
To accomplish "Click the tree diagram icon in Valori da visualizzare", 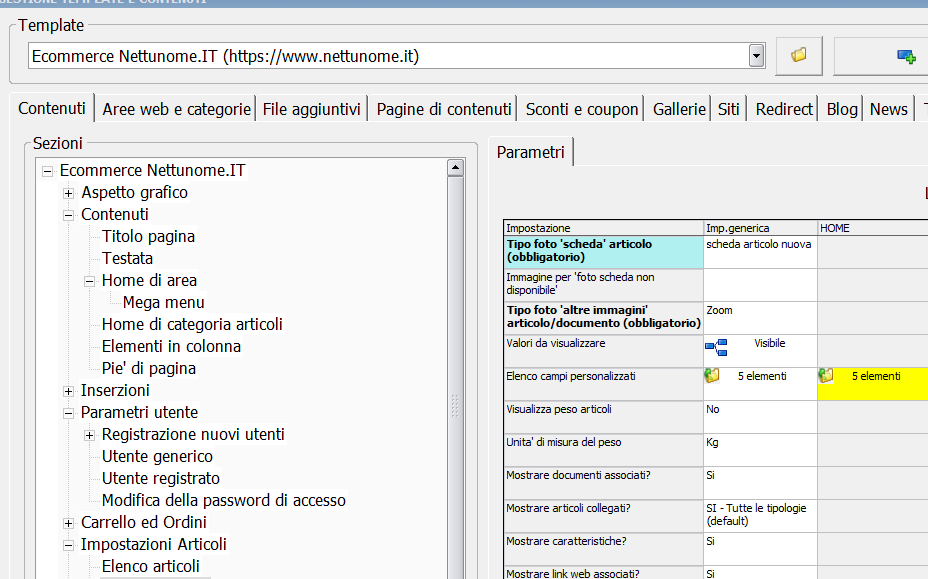I will point(716,347).
